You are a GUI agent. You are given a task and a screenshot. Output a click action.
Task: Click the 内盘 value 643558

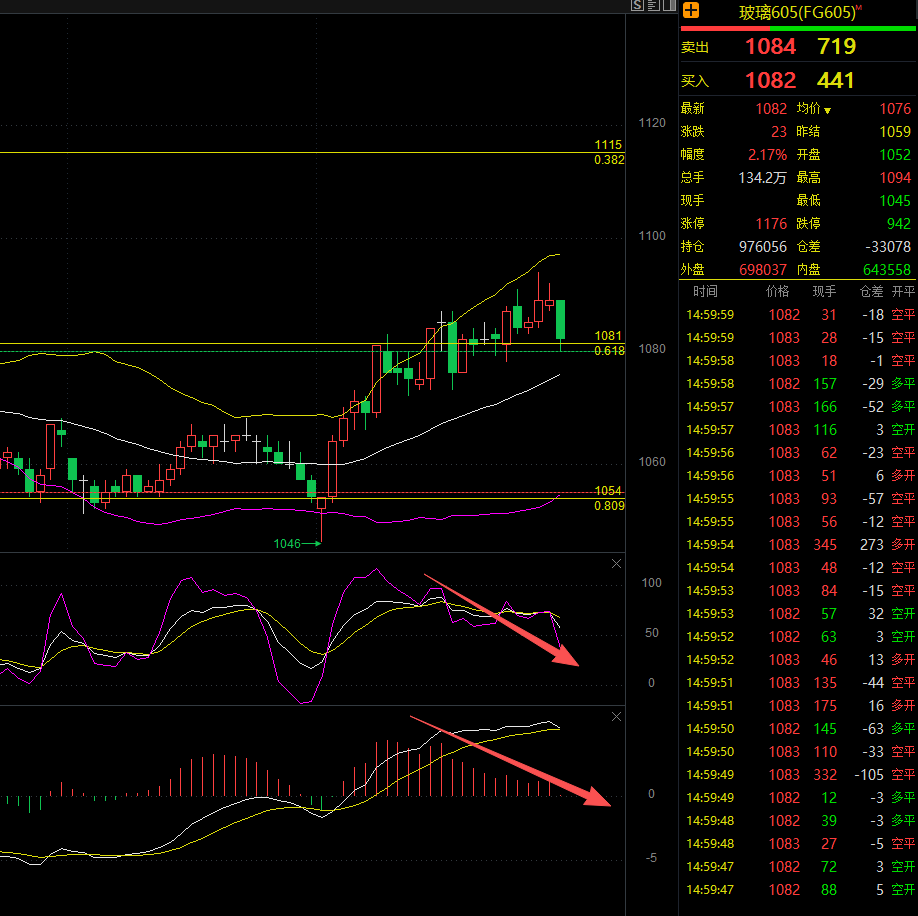(x=887, y=269)
